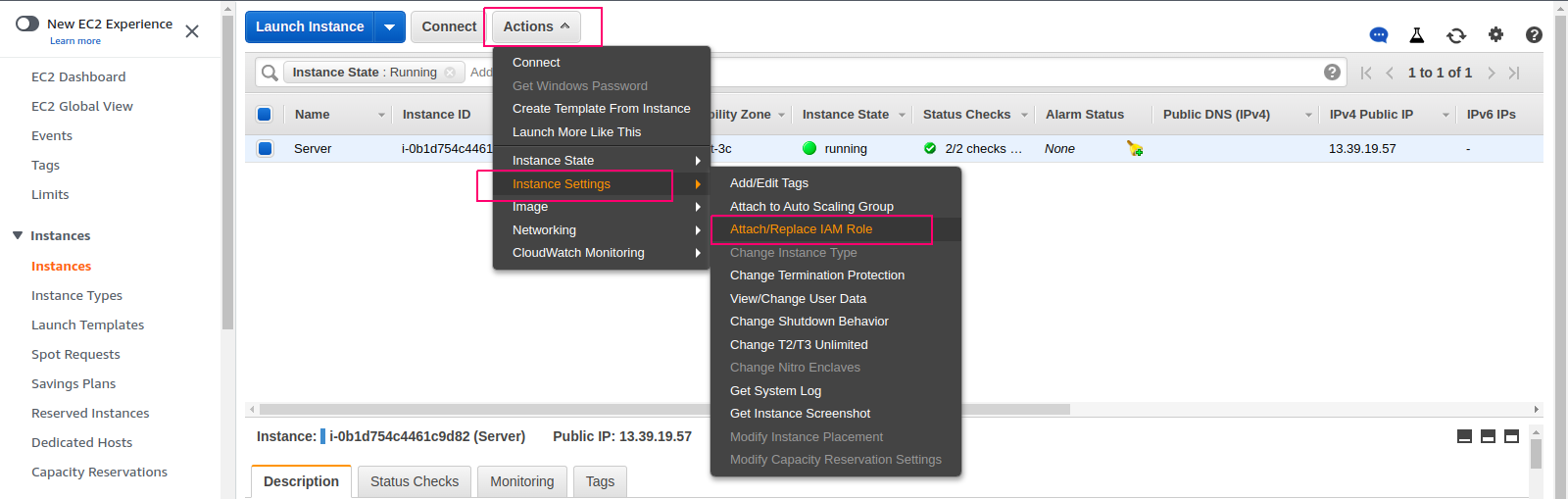The width and height of the screenshot is (1568, 499).
Task: Open the Instance State column dropdown arrow
Action: coord(902,115)
